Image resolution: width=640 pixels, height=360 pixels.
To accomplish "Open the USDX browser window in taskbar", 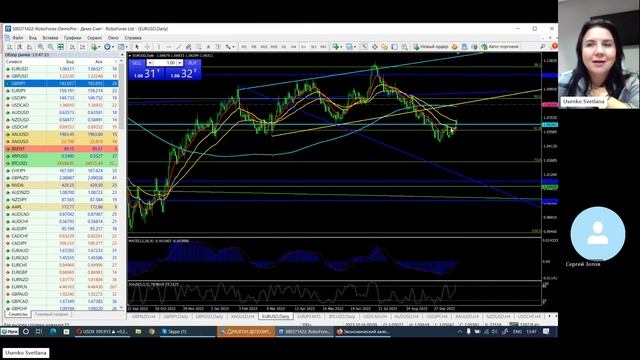I will click(x=102, y=331).
